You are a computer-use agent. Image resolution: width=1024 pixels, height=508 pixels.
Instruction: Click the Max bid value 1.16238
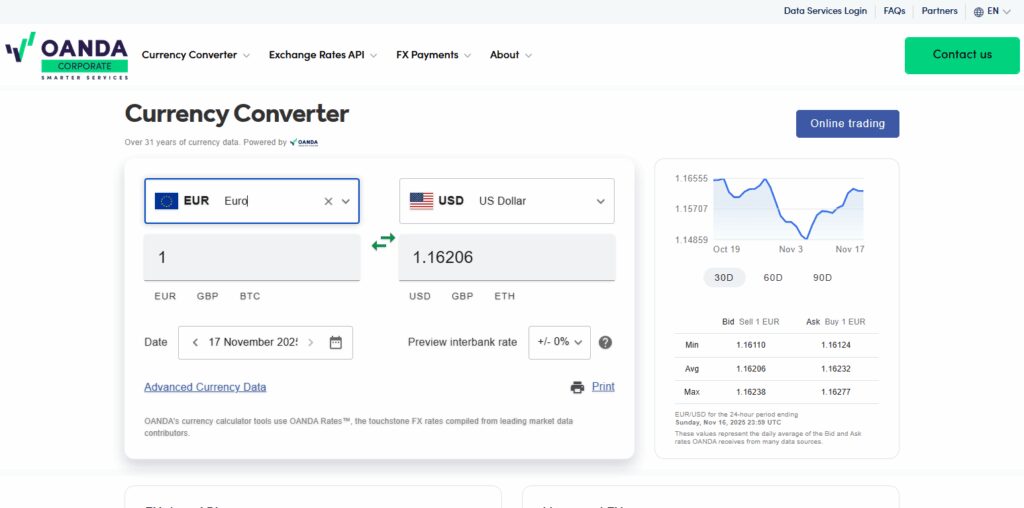[x=751, y=392]
